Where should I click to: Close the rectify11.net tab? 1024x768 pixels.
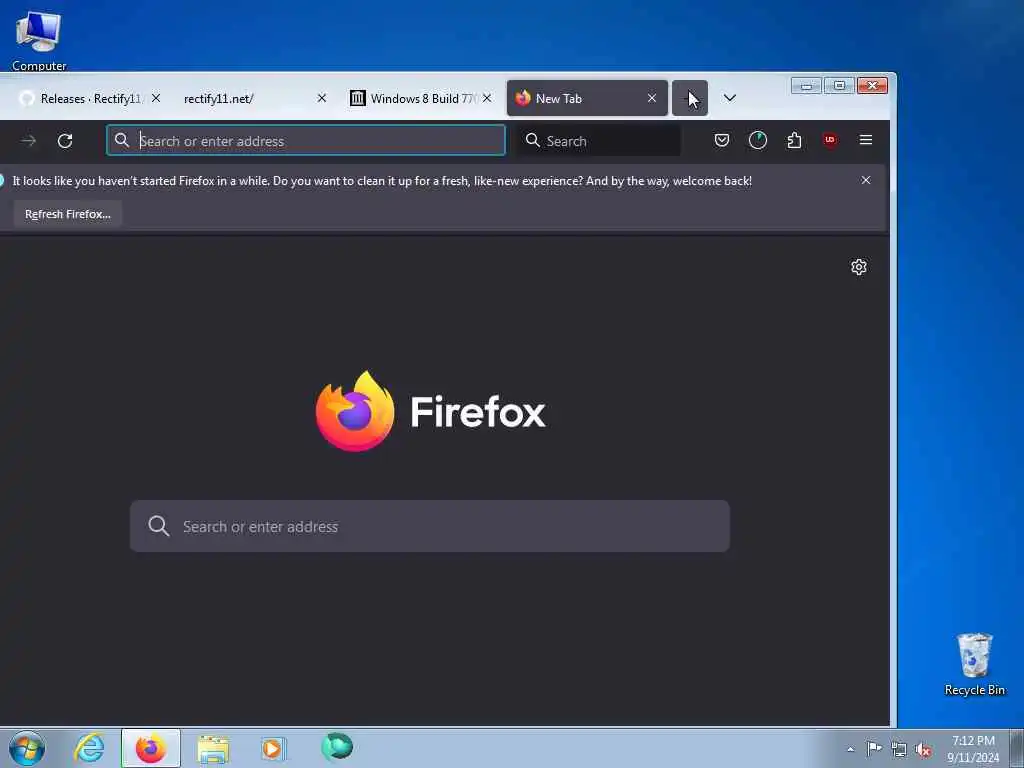[321, 98]
